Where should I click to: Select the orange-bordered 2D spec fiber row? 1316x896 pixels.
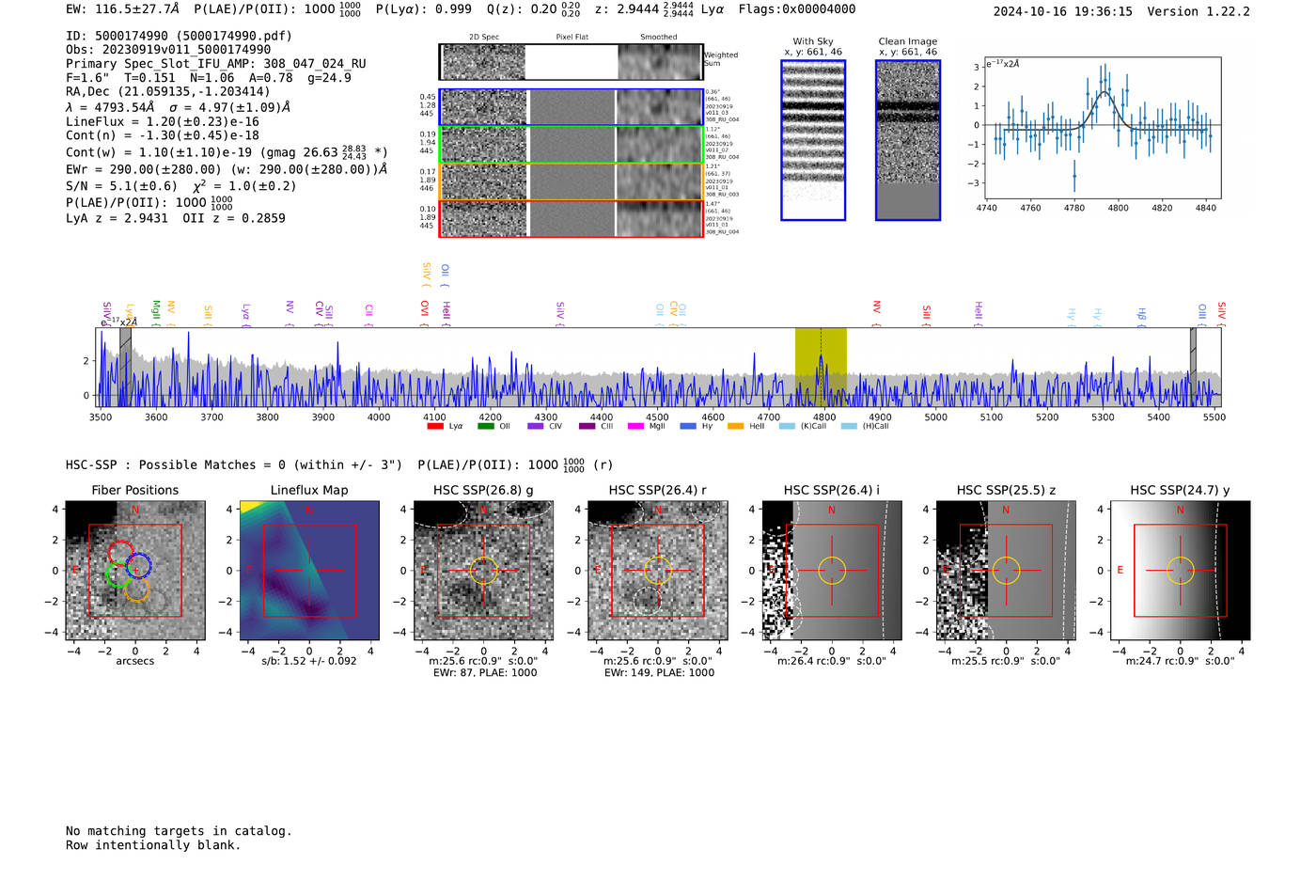(x=571, y=181)
